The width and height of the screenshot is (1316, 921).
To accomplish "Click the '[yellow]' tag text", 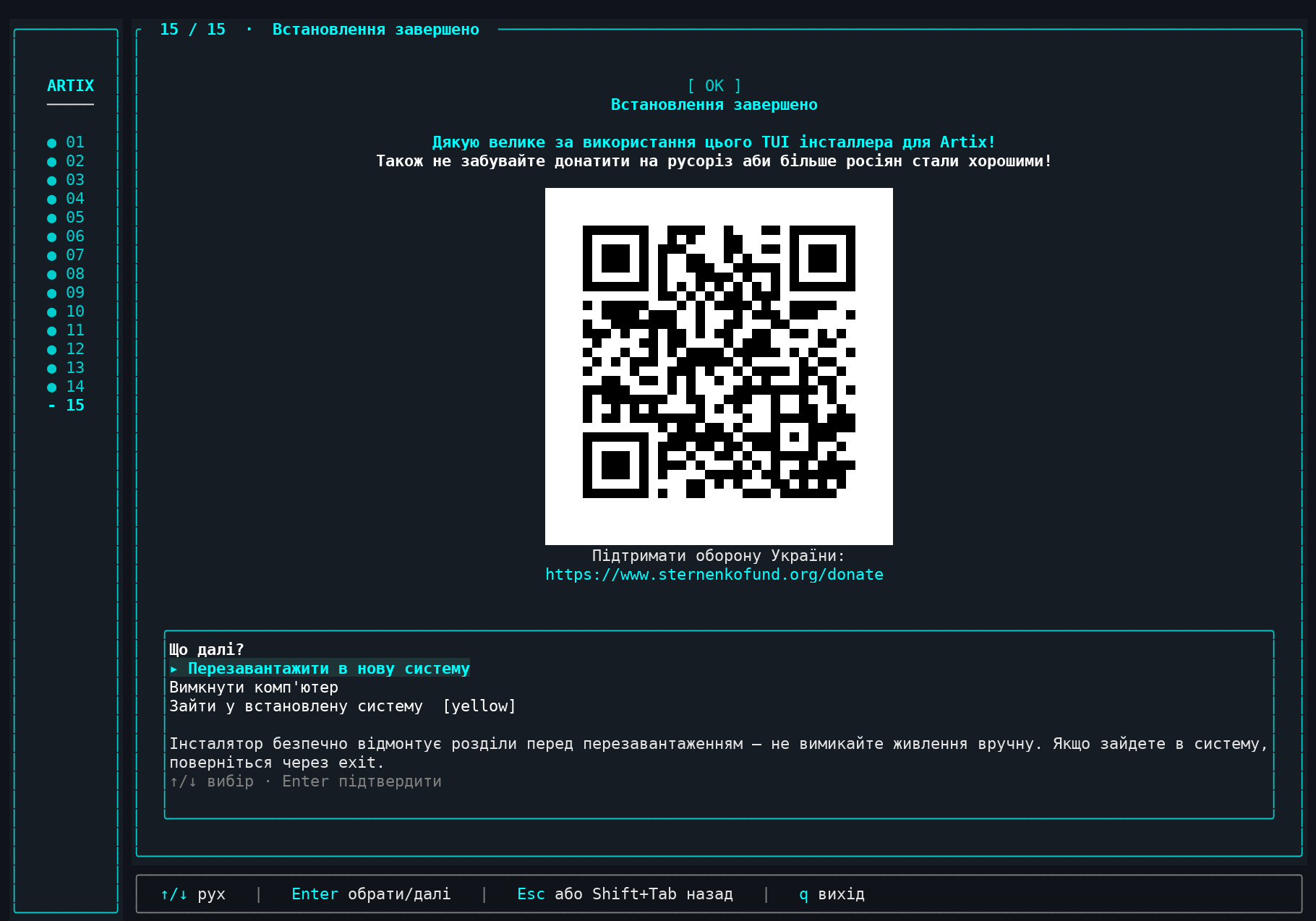I will pyautogui.click(x=479, y=706).
